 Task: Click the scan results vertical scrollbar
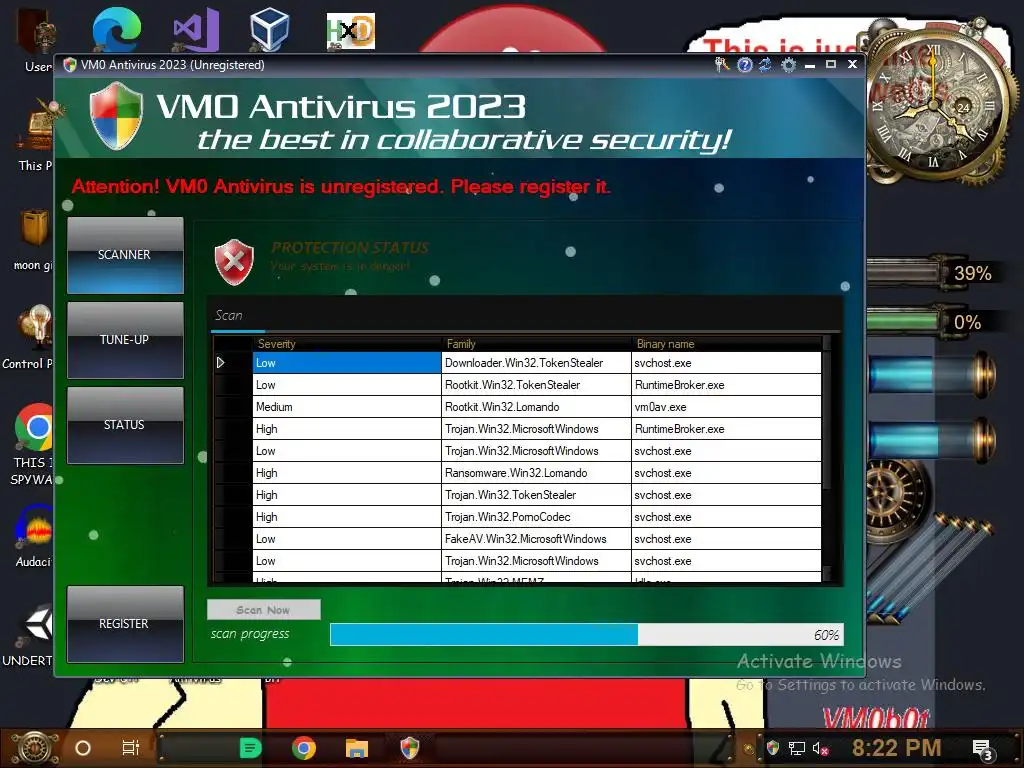pyautogui.click(x=827, y=458)
